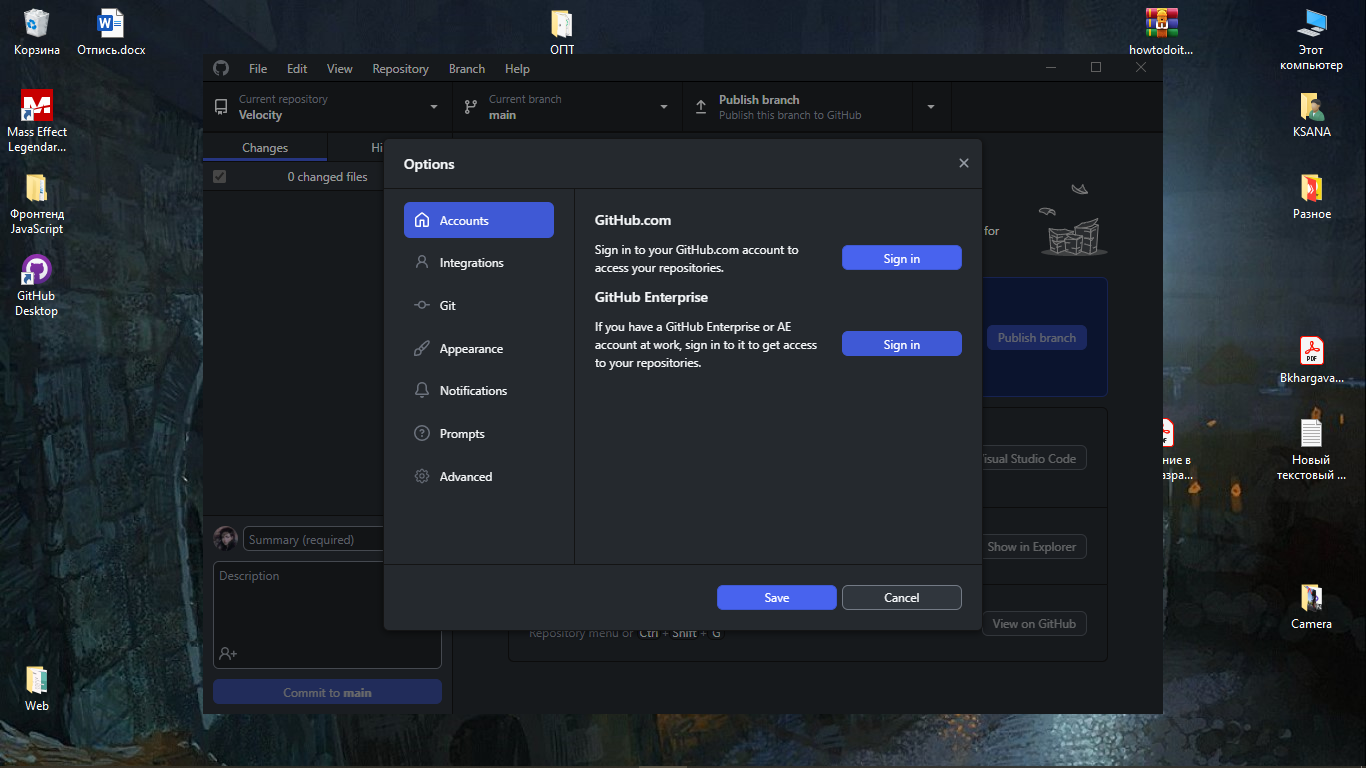Expand the Current branch main dropdown
The image size is (1366, 768).
567,107
